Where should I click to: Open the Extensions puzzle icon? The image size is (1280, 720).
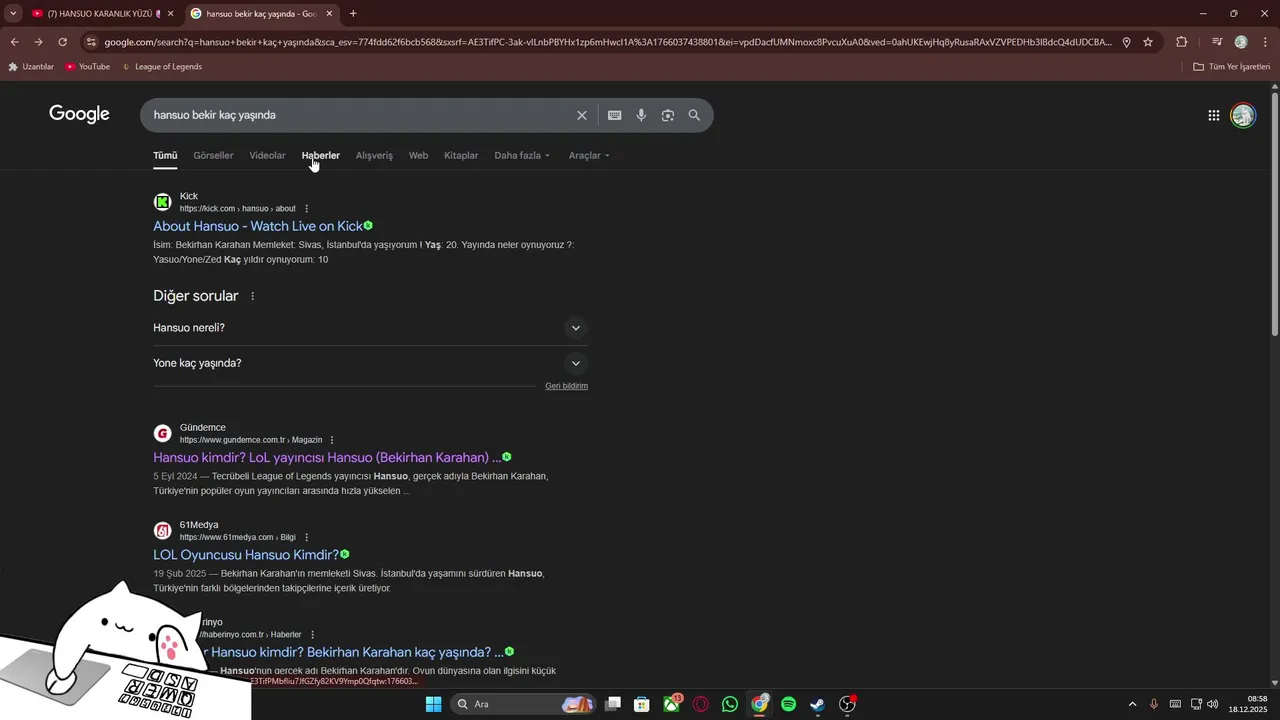(x=1182, y=42)
